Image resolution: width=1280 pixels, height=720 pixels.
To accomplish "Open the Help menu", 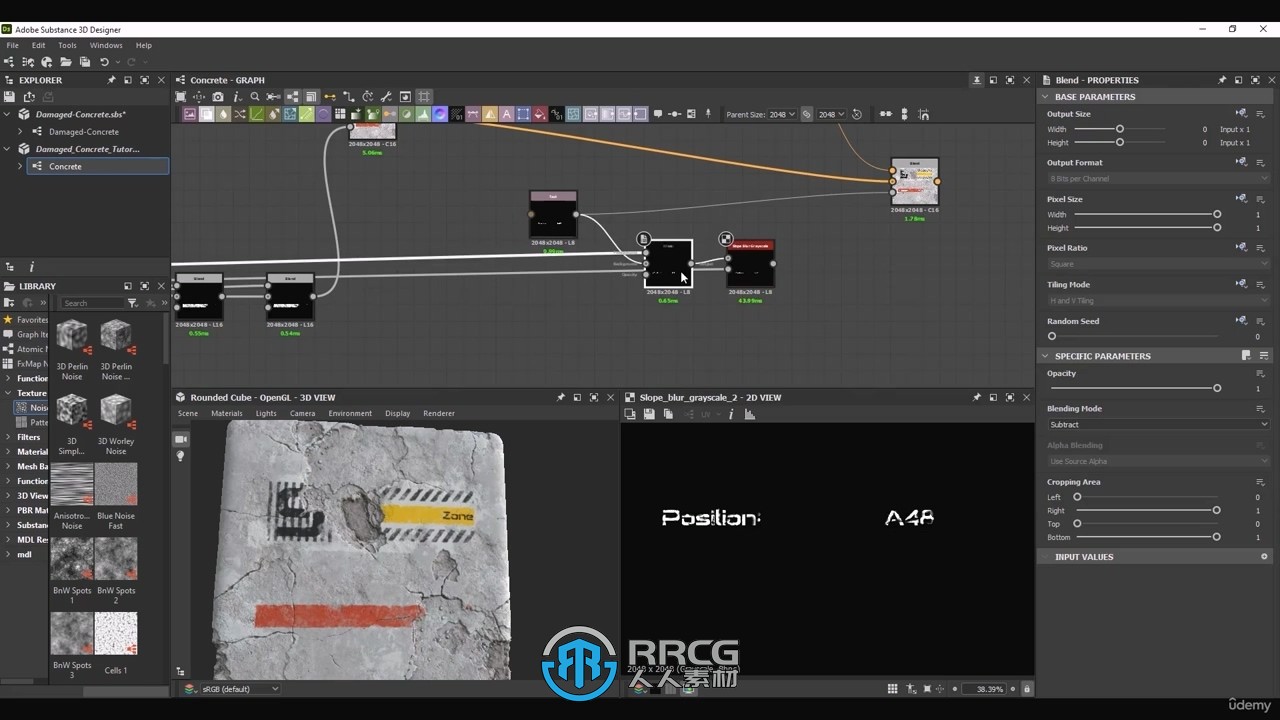I will 144,45.
